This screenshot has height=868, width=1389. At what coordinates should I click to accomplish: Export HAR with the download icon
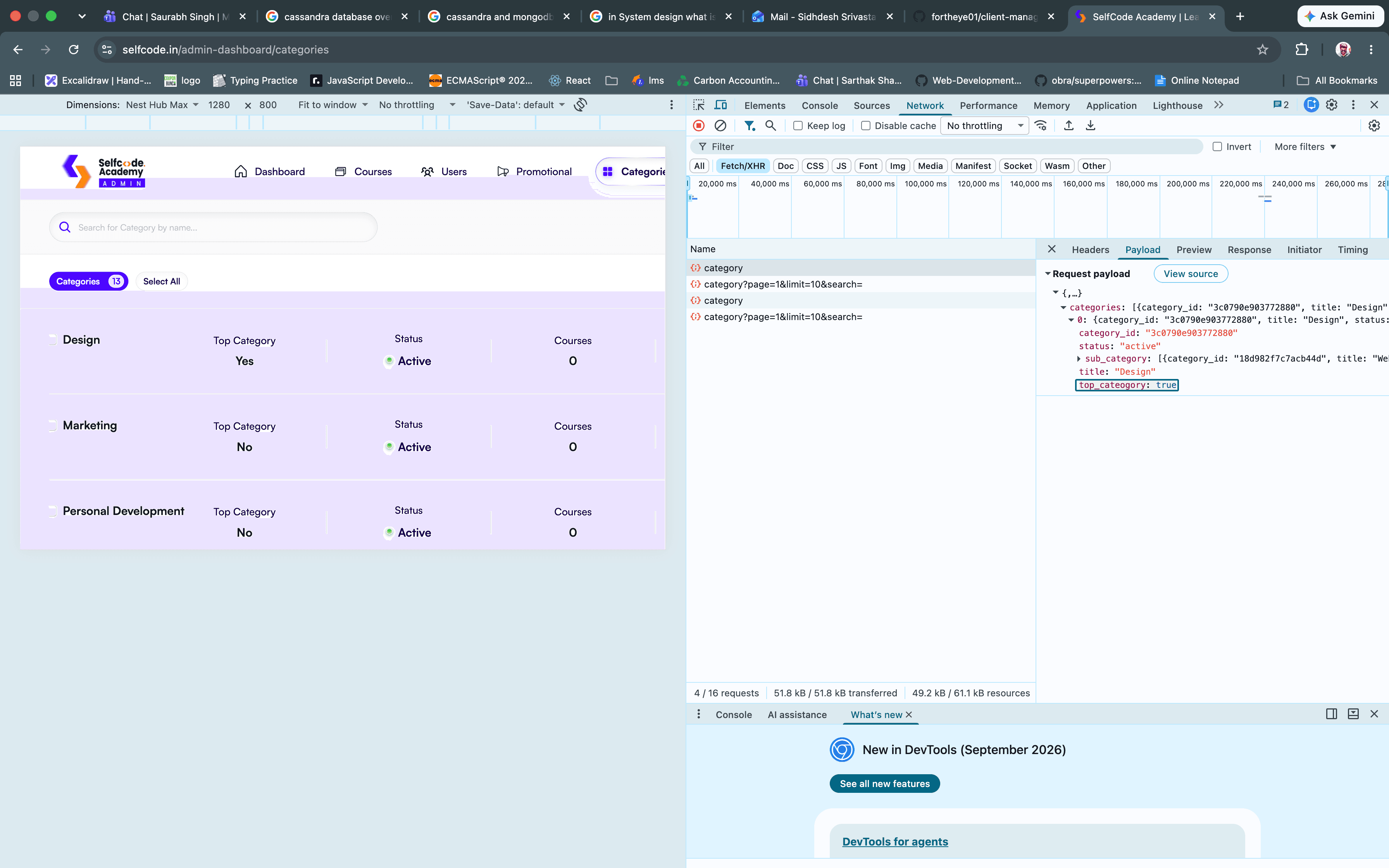1091,126
